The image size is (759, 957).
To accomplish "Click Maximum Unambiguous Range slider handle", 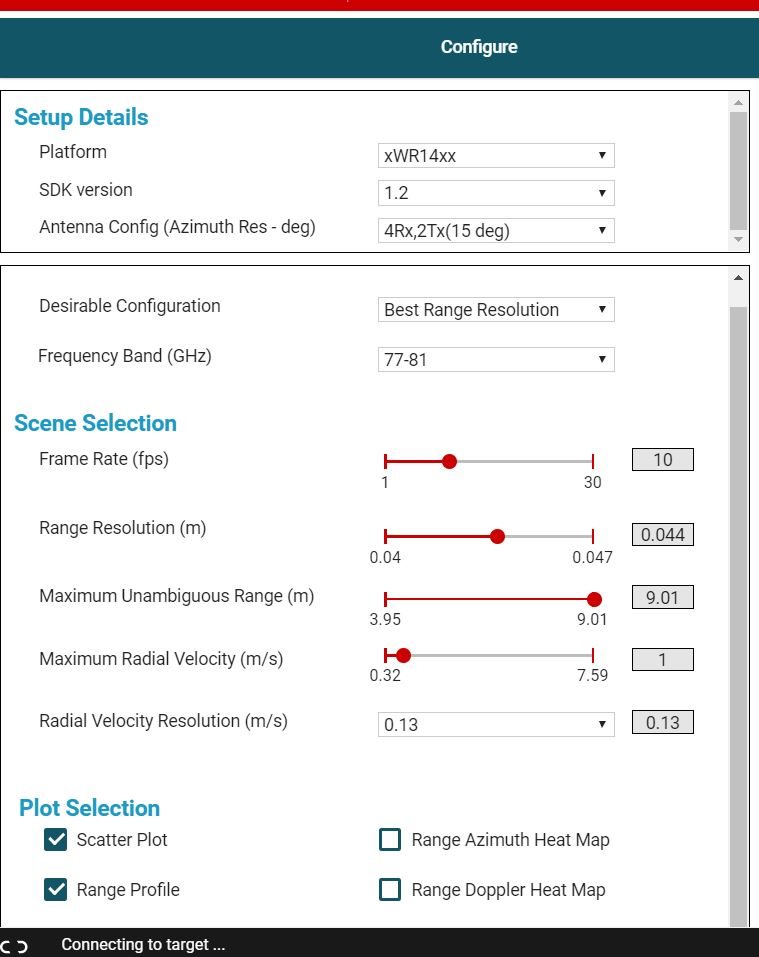I will pyautogui.click(x=594, y=599).
